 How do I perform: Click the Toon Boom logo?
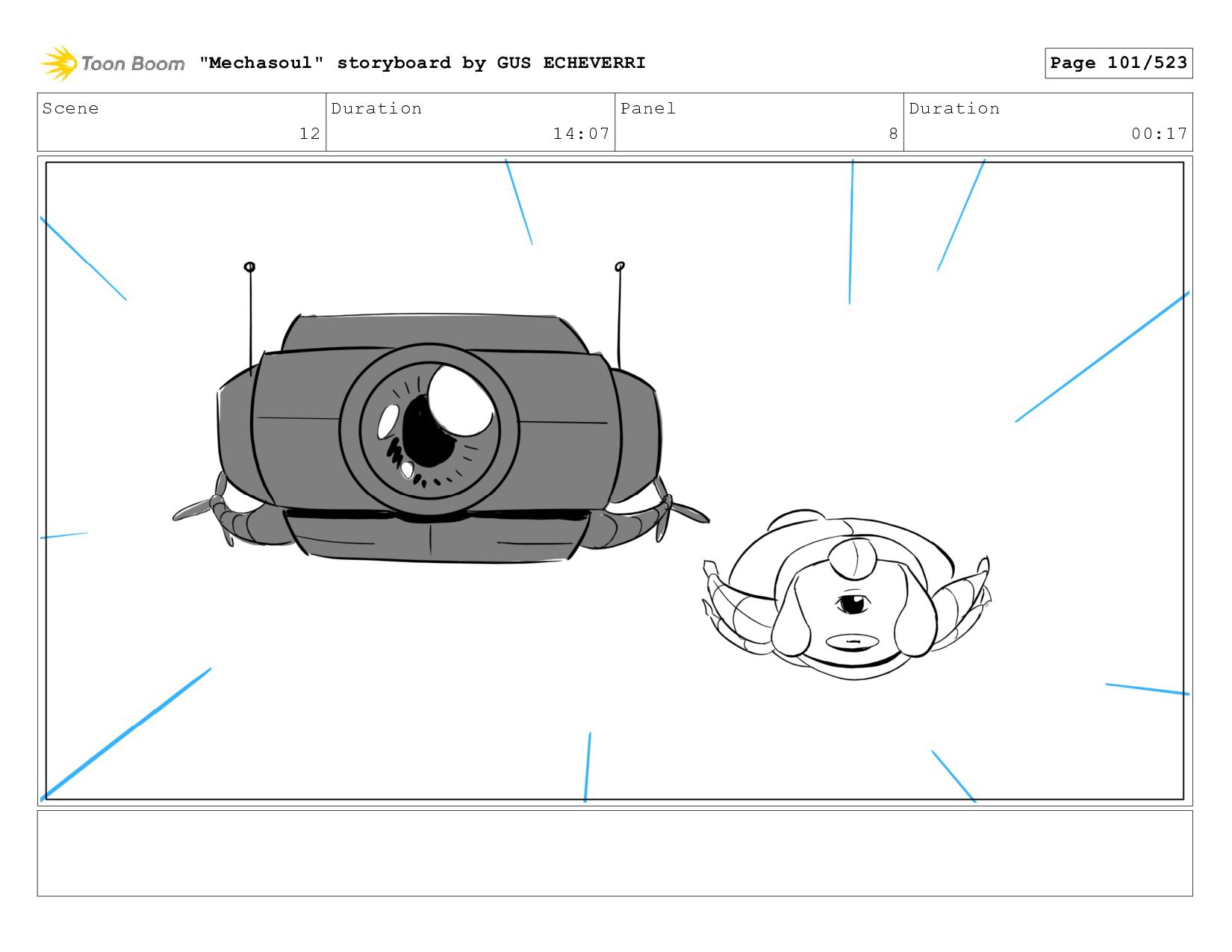point(112,63)
